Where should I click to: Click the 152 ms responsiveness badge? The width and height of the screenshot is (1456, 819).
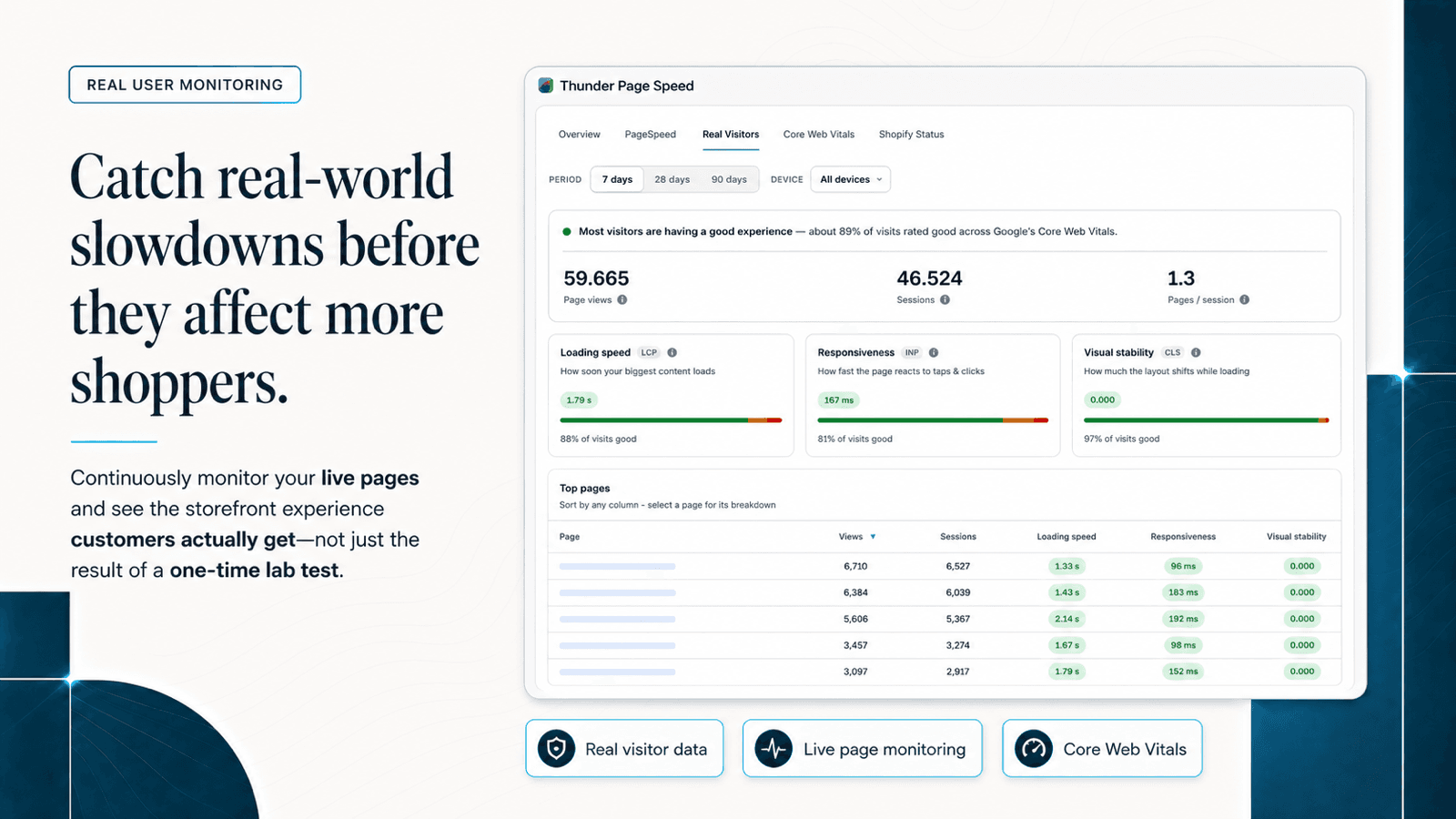click(x=1183, y=672)
